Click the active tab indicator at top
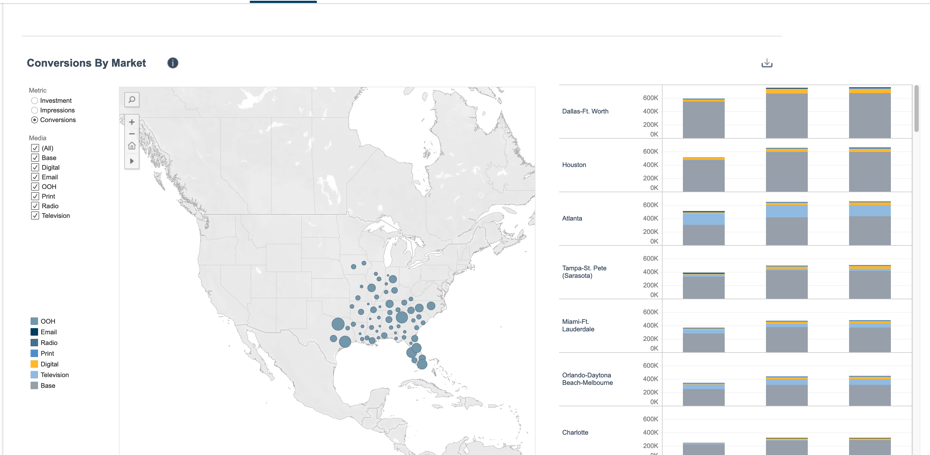The height and width of the screenshot is (455, 930). pos(283,2)
